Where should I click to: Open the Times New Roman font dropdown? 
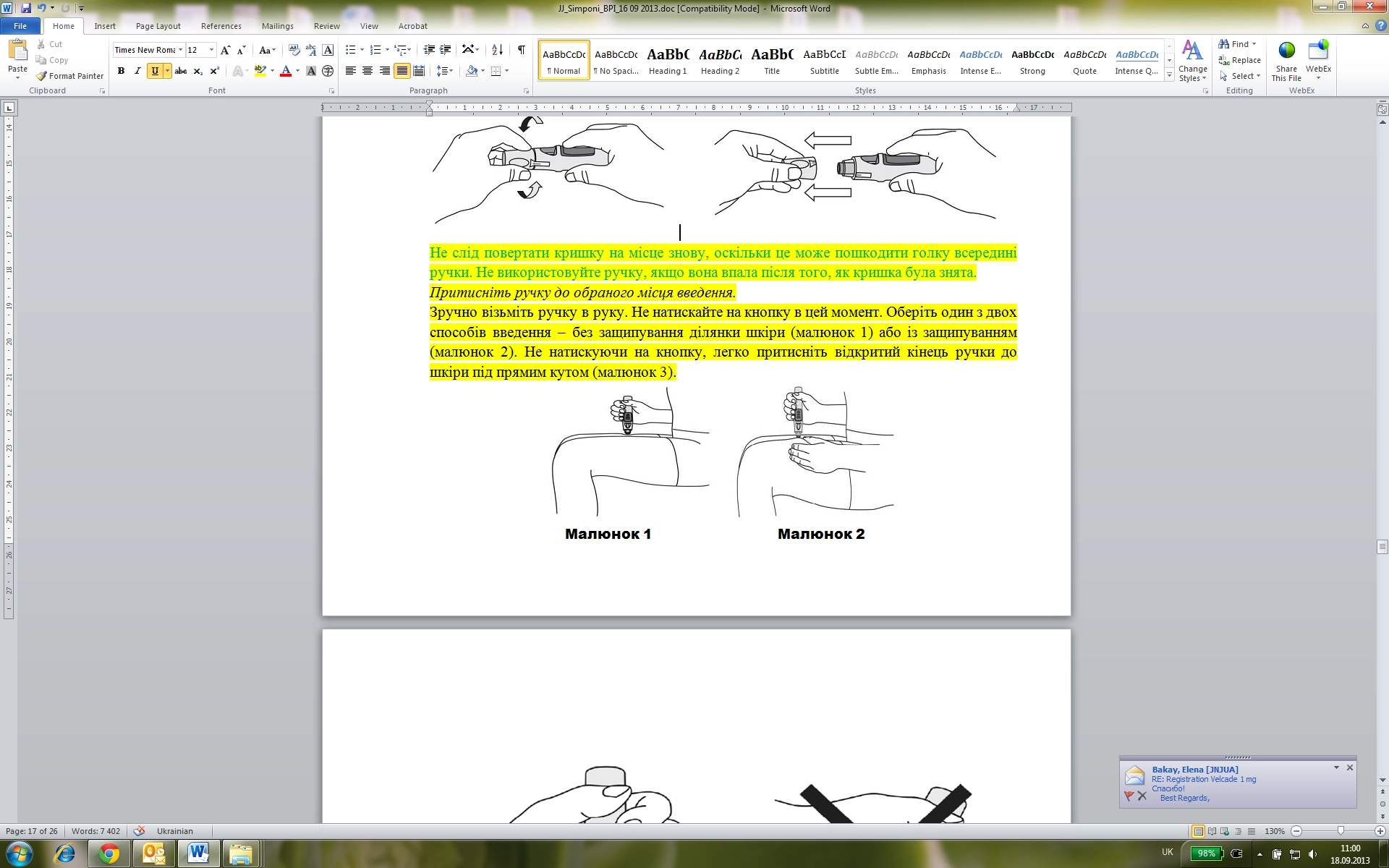pos(180,50)
